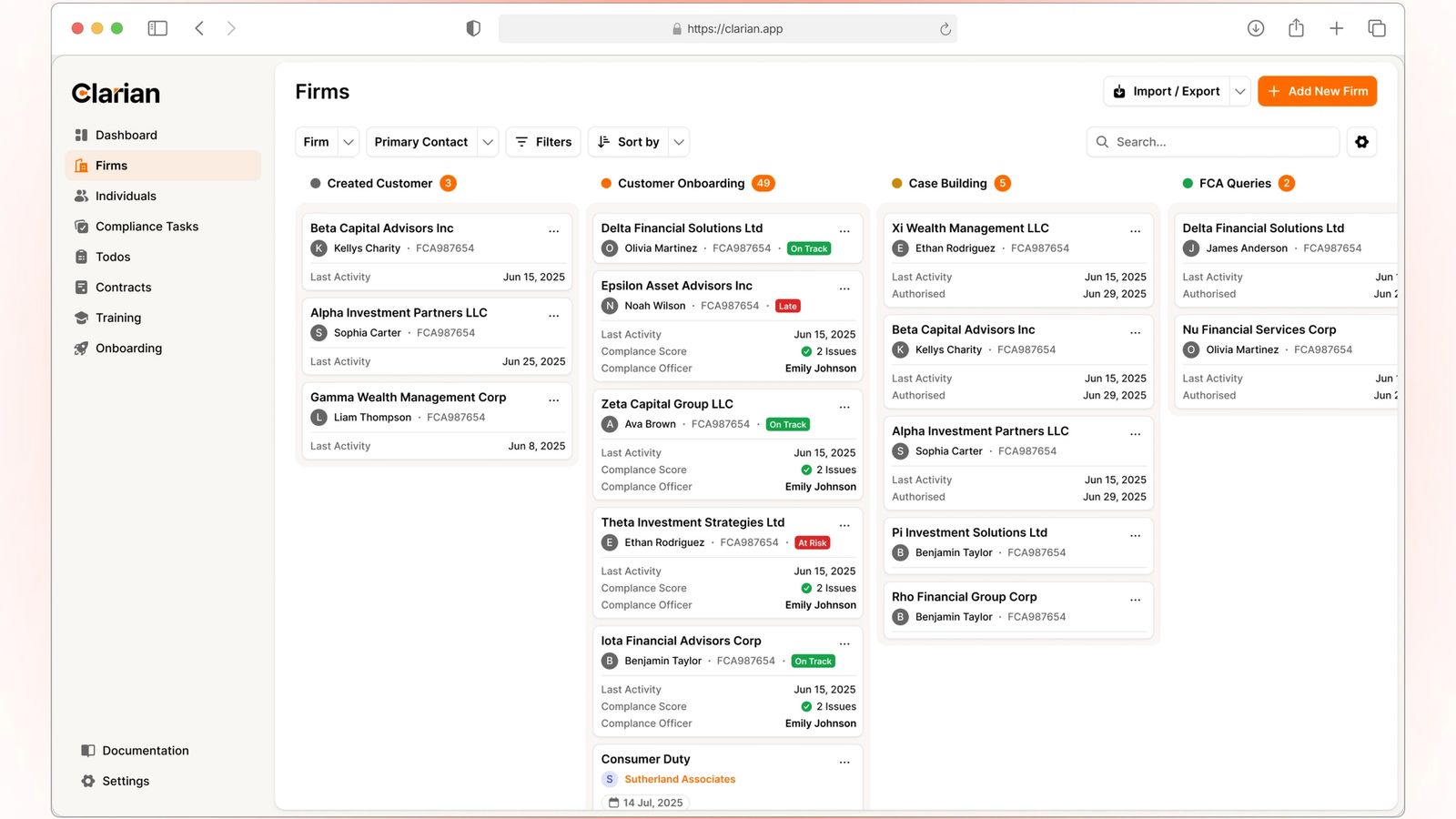Click the Import / Export button

coord(1167,91)
